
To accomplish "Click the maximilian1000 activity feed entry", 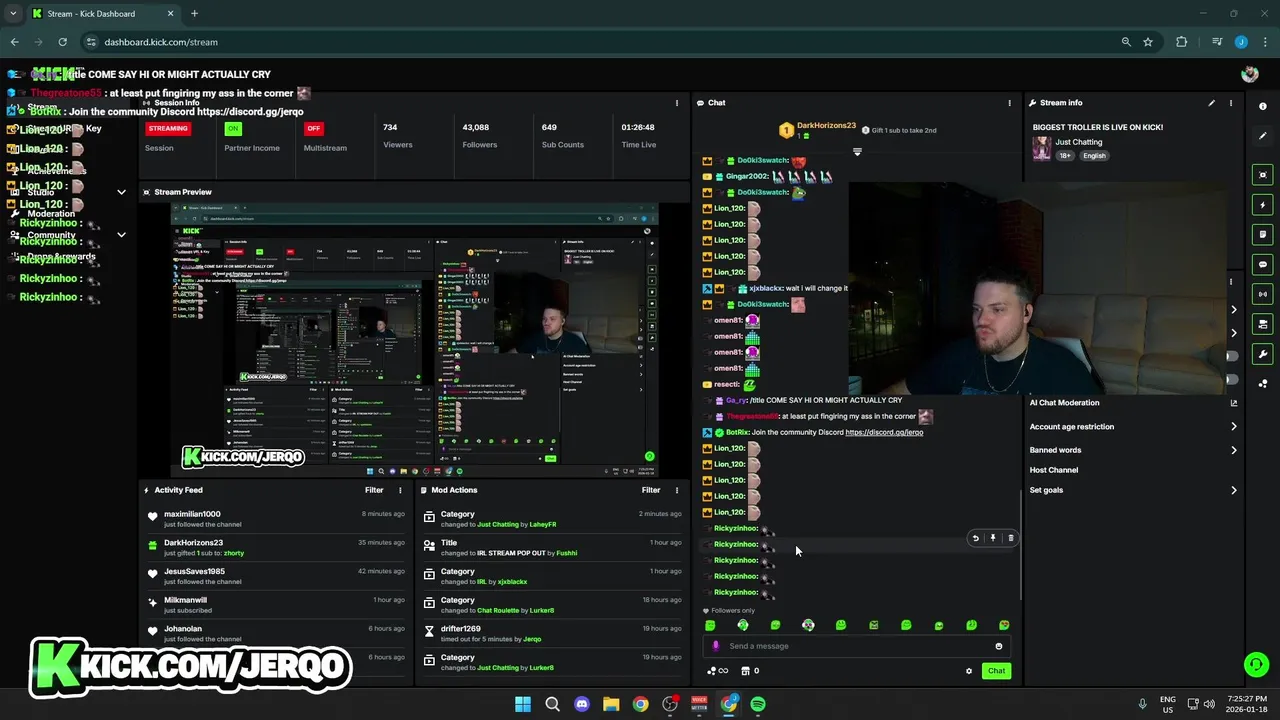I will click(275, 519).
